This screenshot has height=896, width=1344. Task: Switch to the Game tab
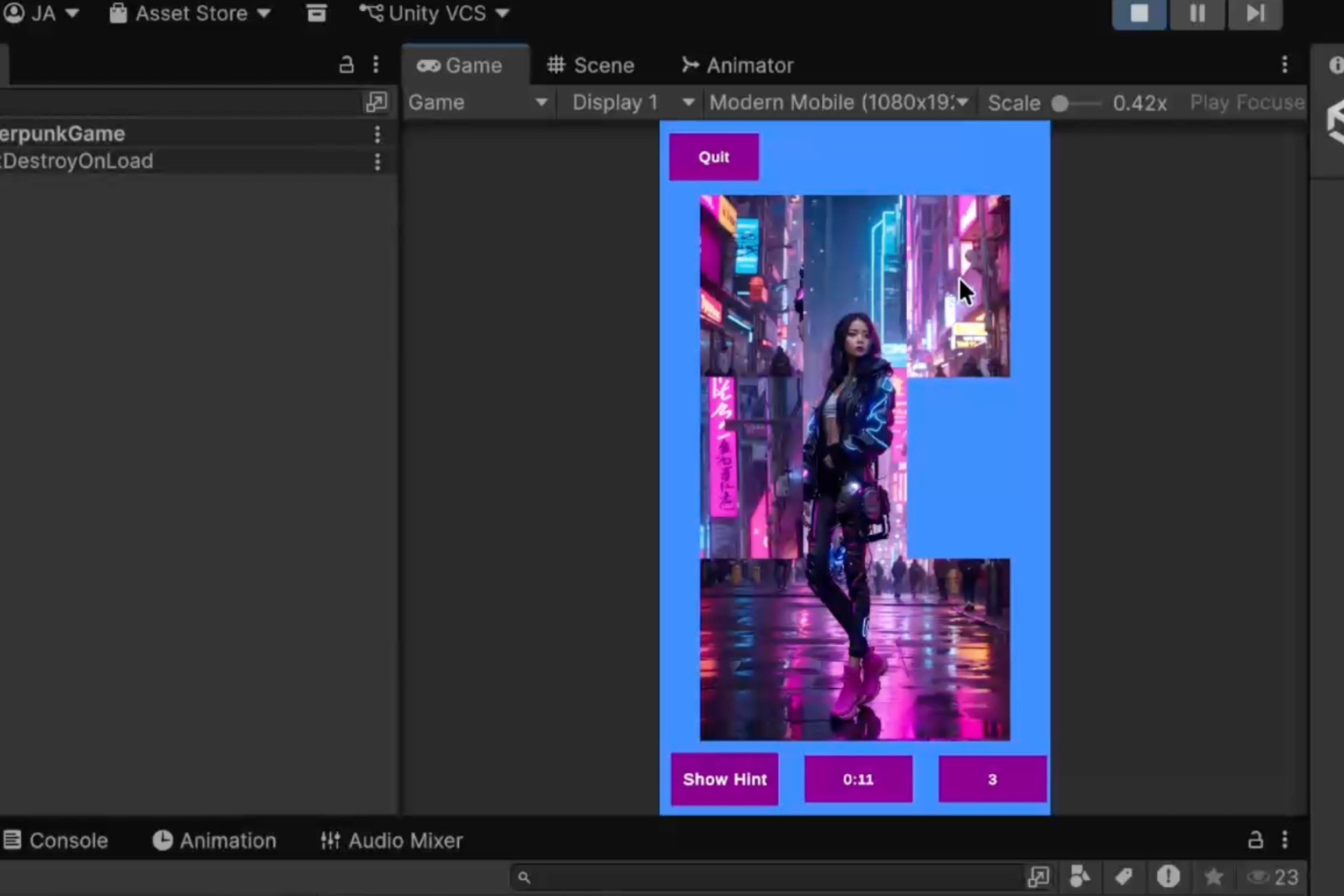click(465, 65)
